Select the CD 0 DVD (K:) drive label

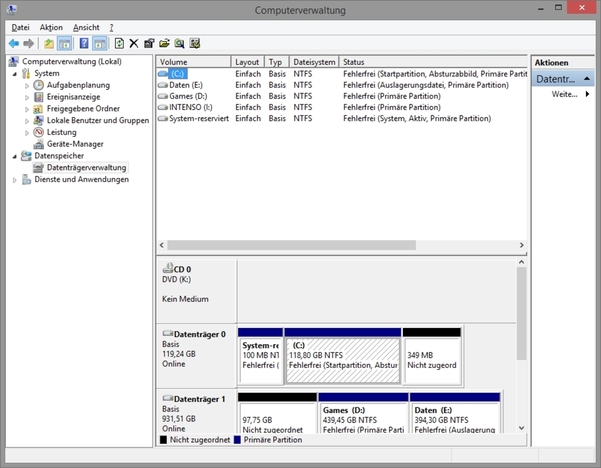[196, 291]
